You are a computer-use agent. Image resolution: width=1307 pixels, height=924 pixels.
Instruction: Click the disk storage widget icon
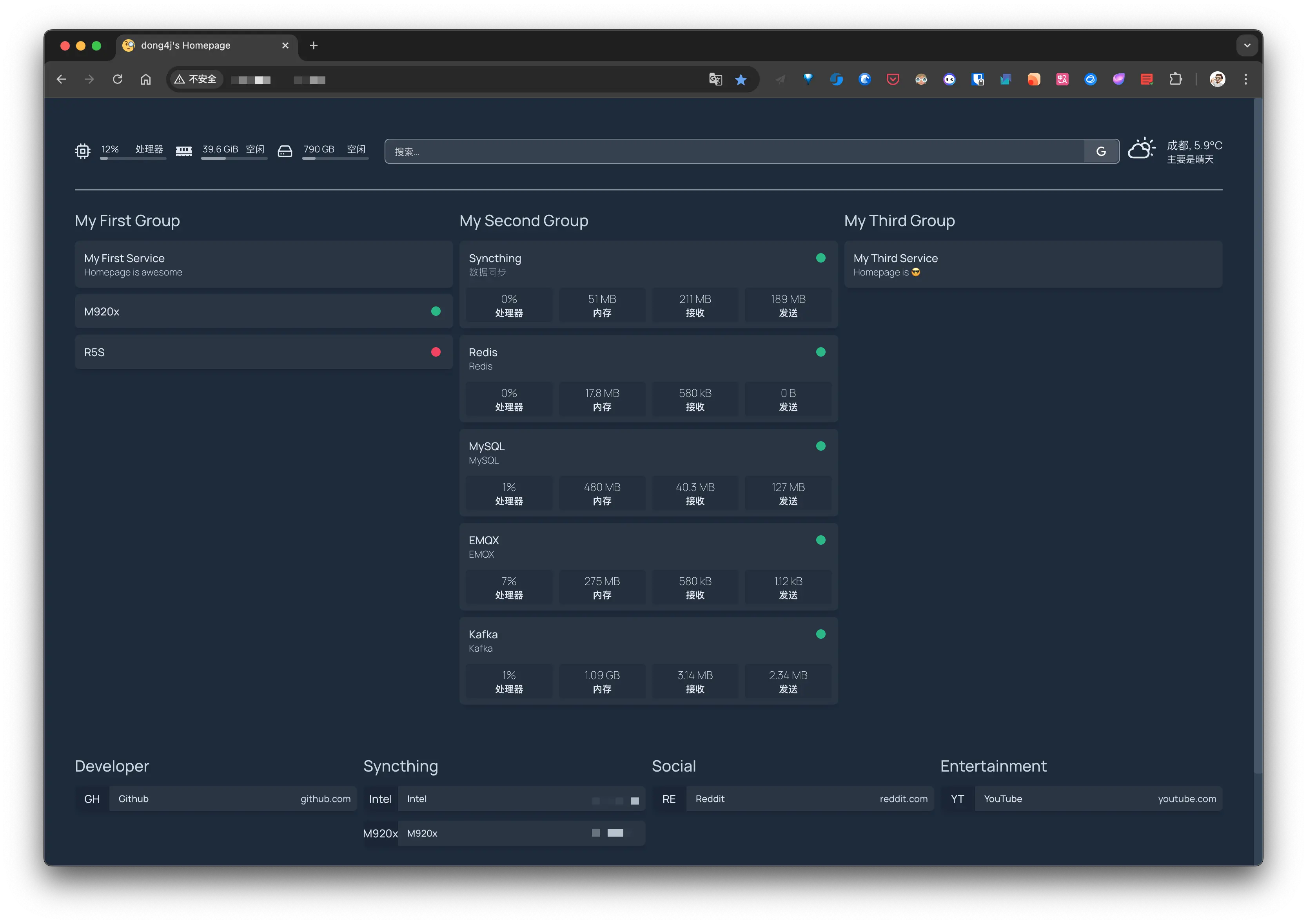pyautogui.click(x=285, y=151)
